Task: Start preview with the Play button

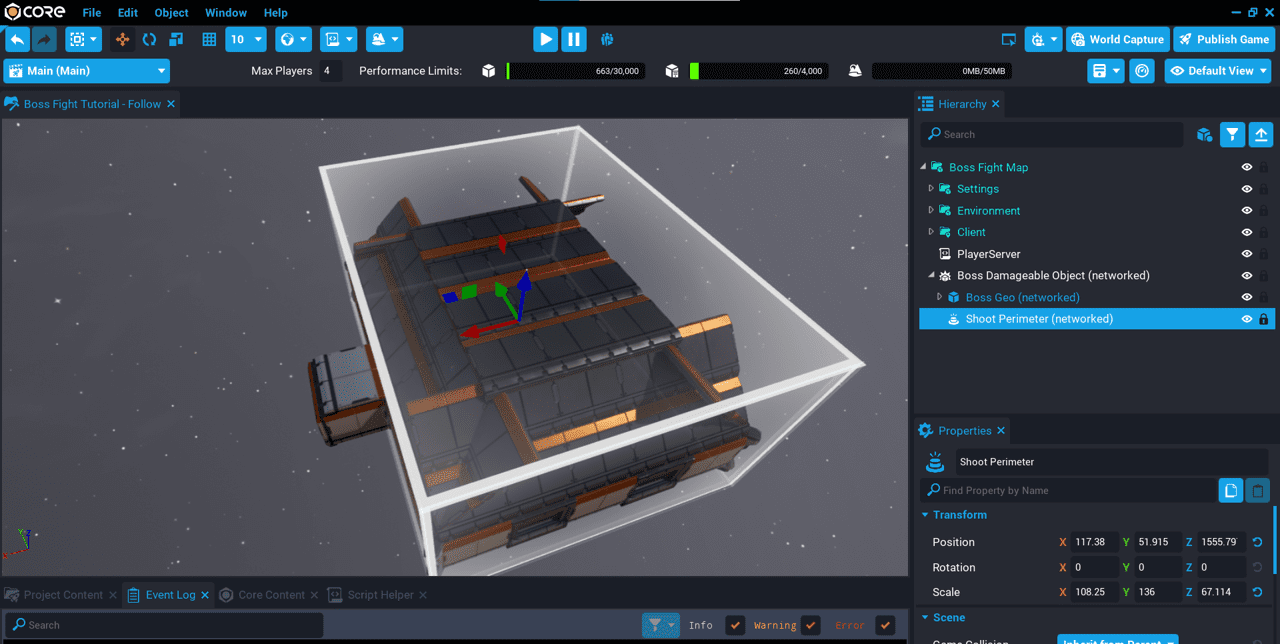Action: click(x=545, y=40)
